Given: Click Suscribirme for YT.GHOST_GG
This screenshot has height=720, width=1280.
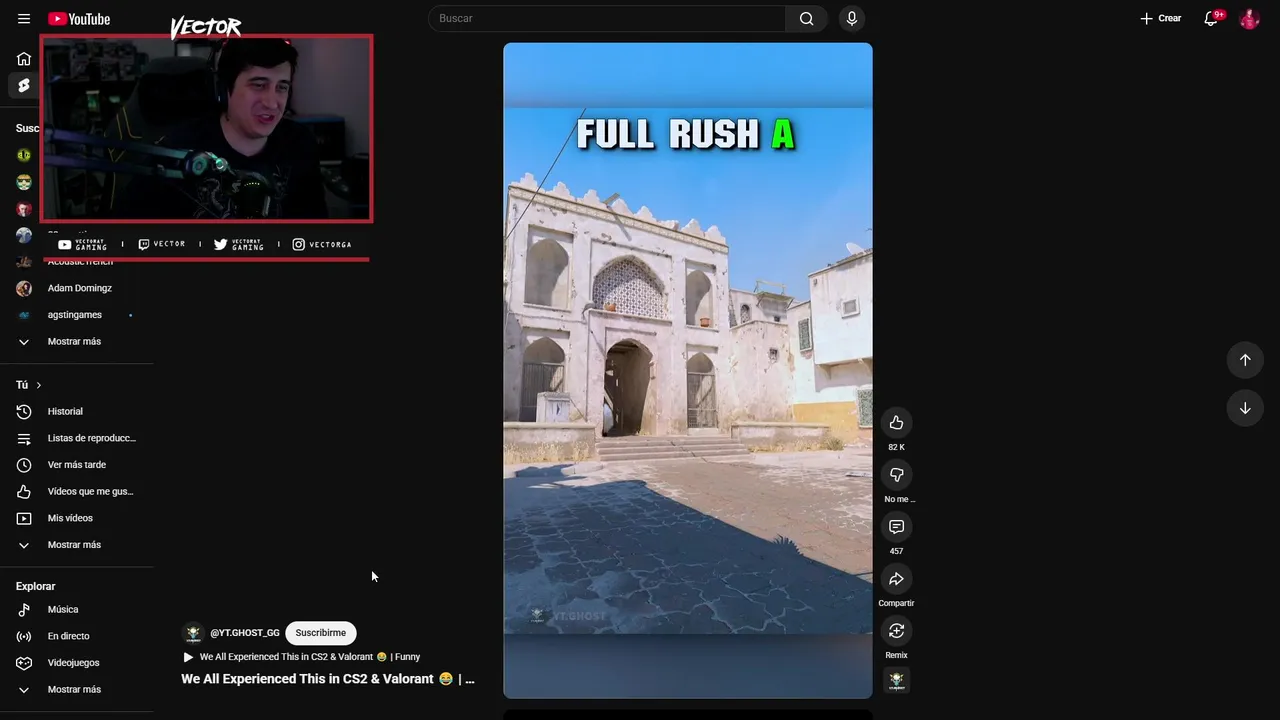Looking at the screenshot, I should [x=320, y=633].
